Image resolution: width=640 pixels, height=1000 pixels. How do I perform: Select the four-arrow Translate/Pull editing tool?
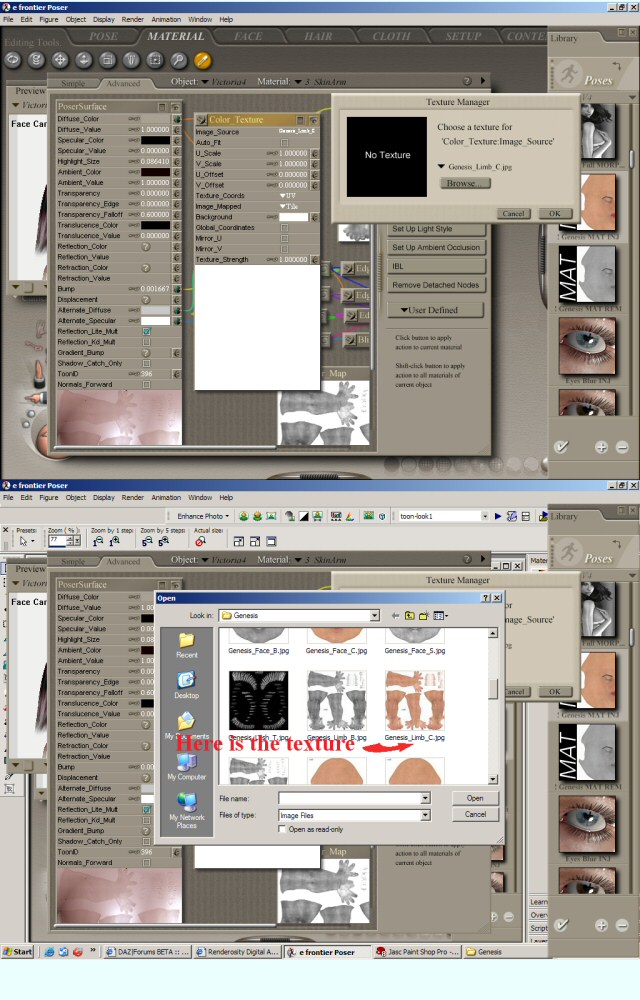(60, 60)
